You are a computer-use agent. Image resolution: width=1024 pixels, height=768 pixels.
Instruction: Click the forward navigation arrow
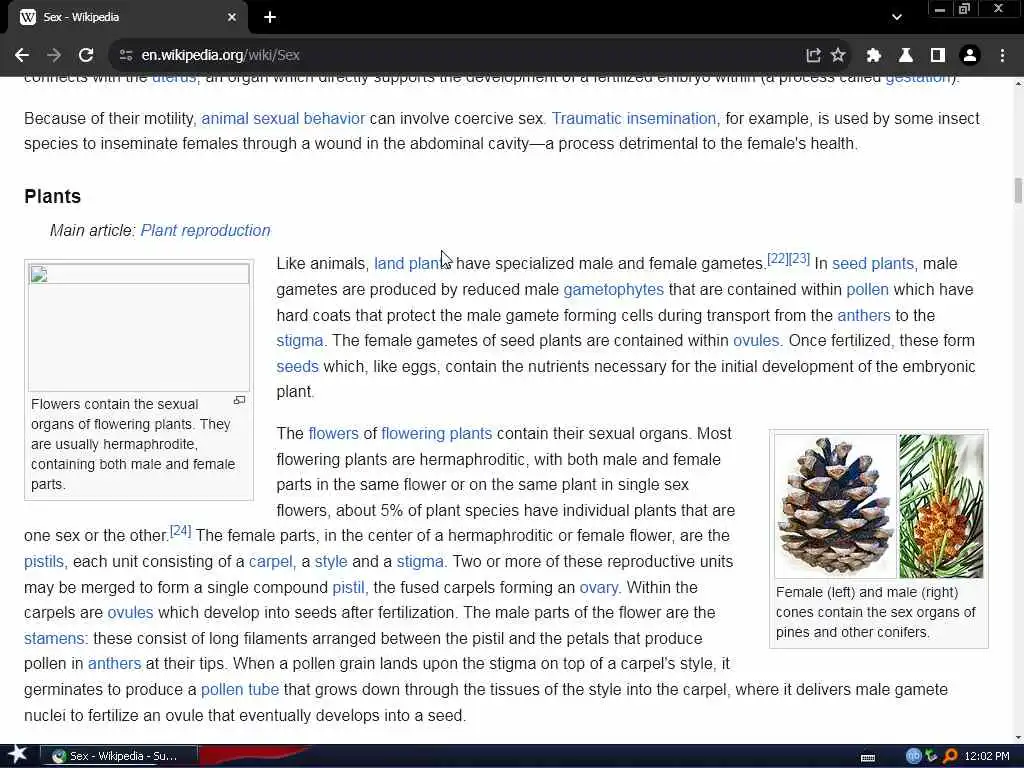pyautogui.click(x=54, y=56)
